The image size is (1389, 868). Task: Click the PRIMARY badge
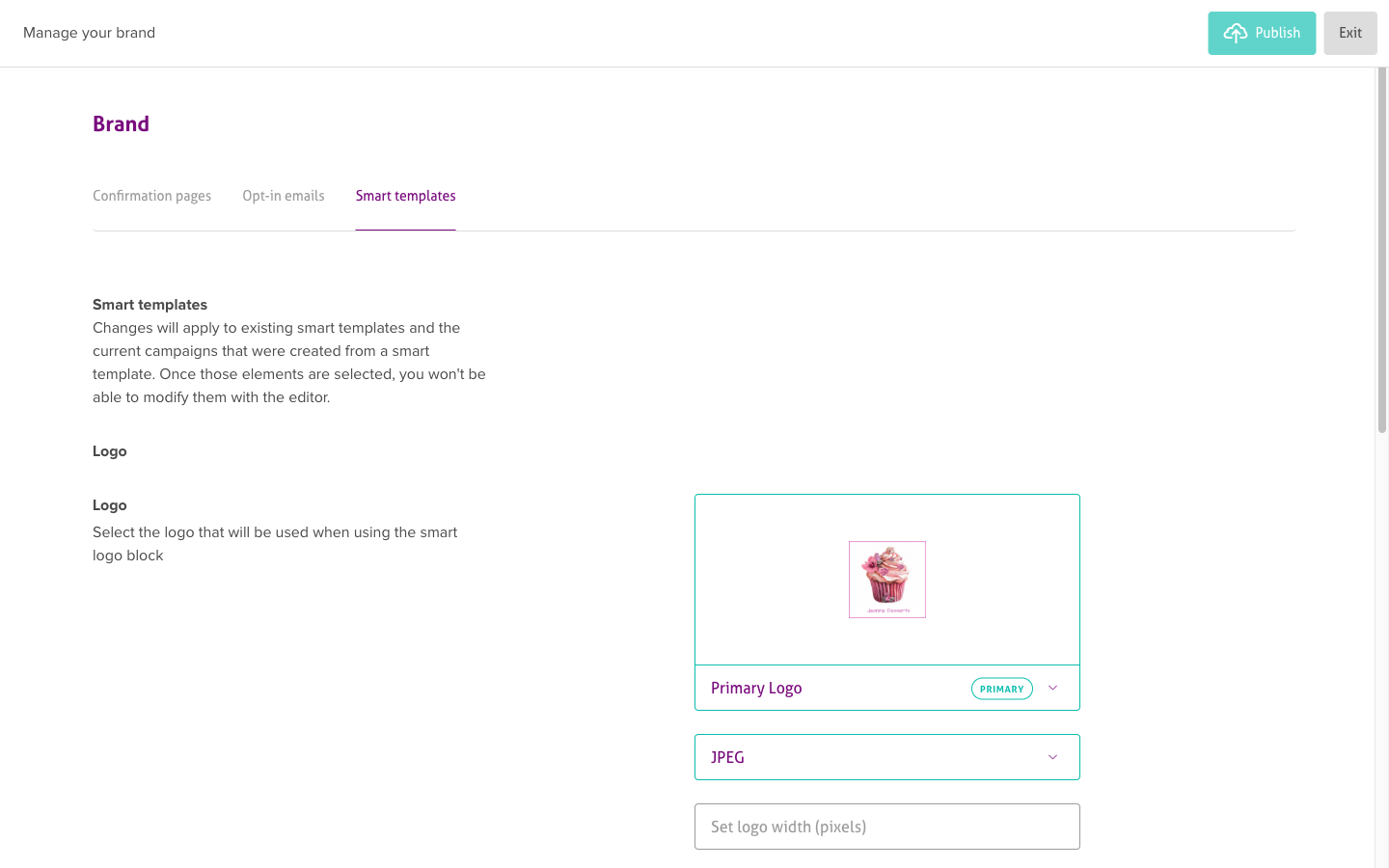pos(1002,689)
